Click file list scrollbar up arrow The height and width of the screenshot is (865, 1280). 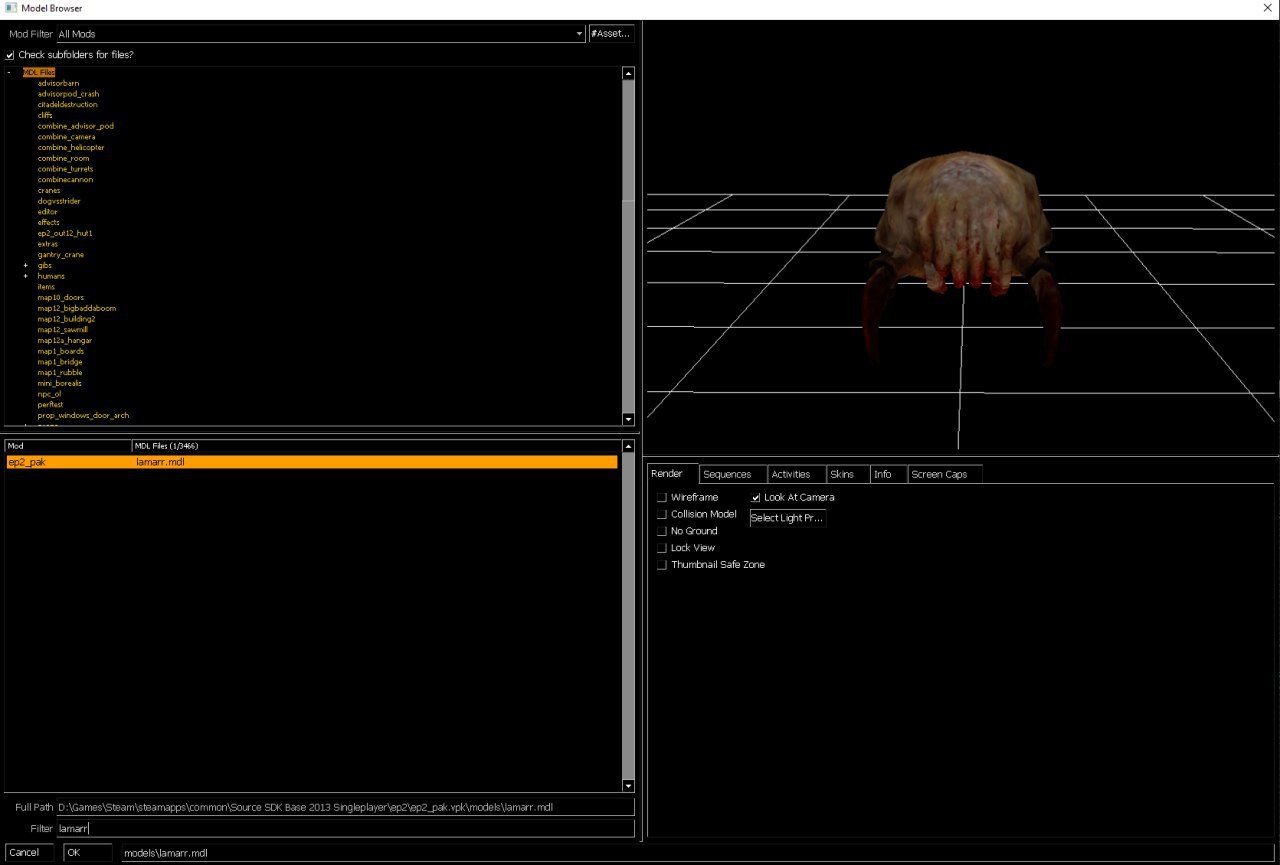[628, 446]
